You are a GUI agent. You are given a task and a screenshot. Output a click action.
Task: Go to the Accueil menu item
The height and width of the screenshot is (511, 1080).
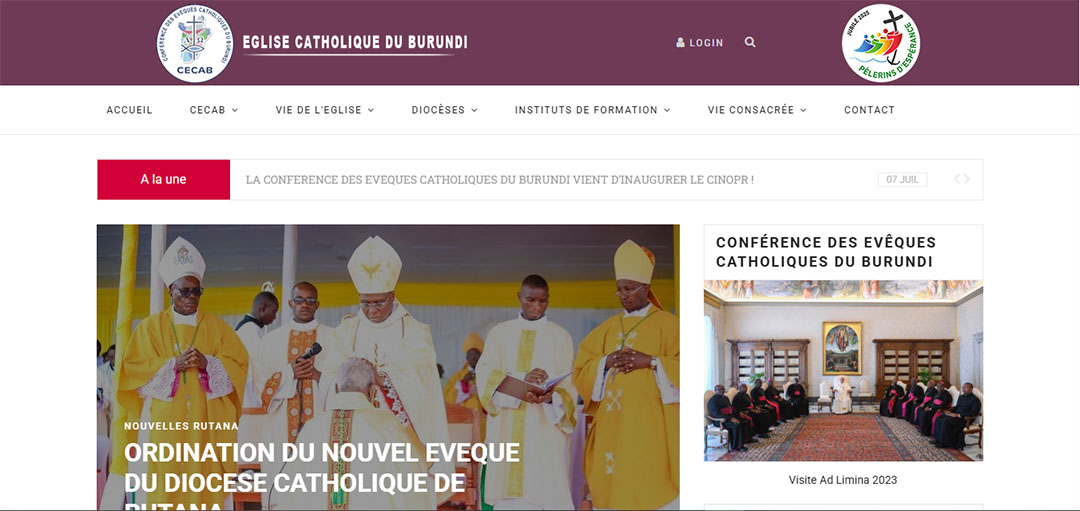pyautogui.click(x=129, y=110)
